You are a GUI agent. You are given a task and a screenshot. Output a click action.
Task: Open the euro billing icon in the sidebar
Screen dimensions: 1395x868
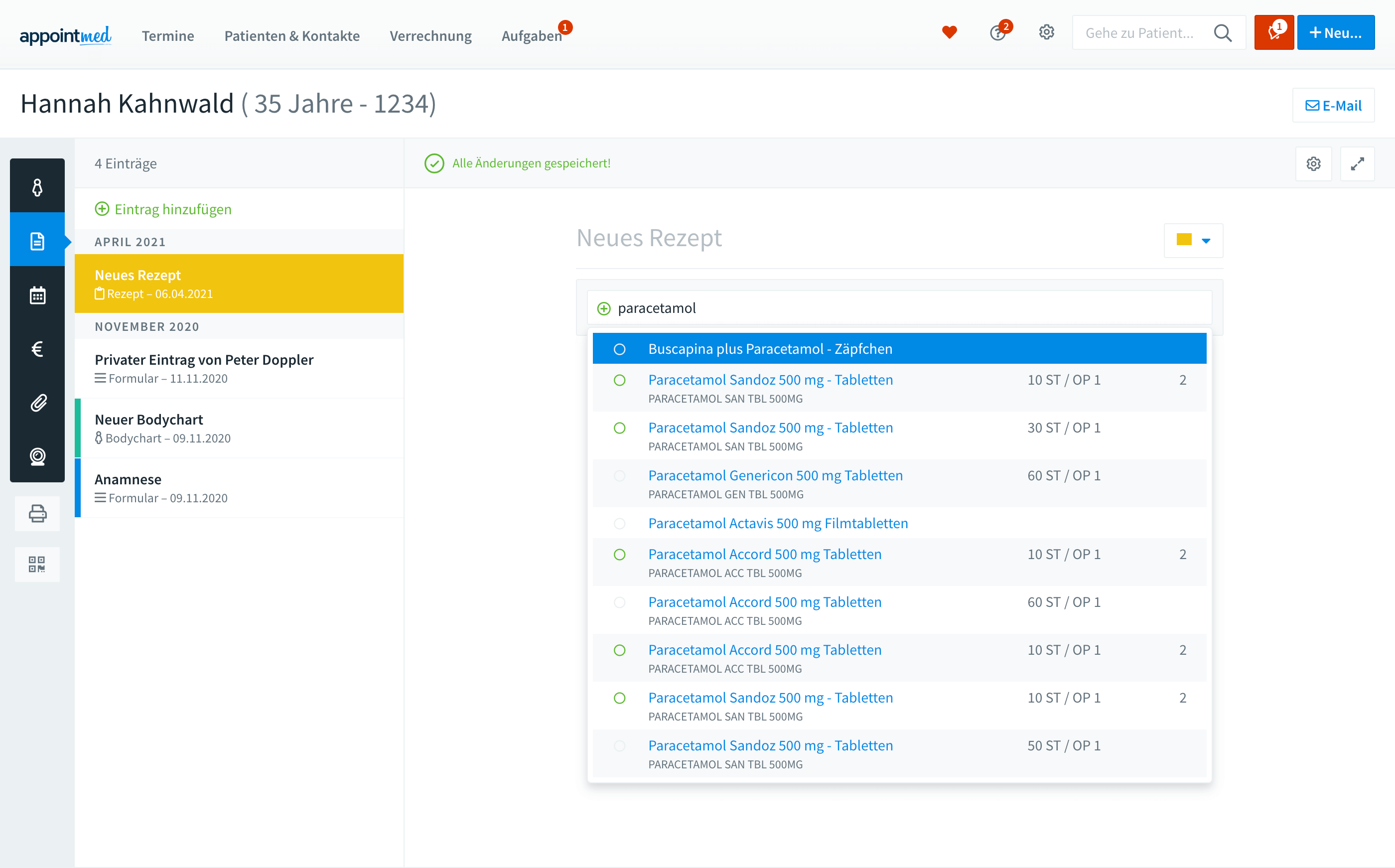click(x=37, y=348)
